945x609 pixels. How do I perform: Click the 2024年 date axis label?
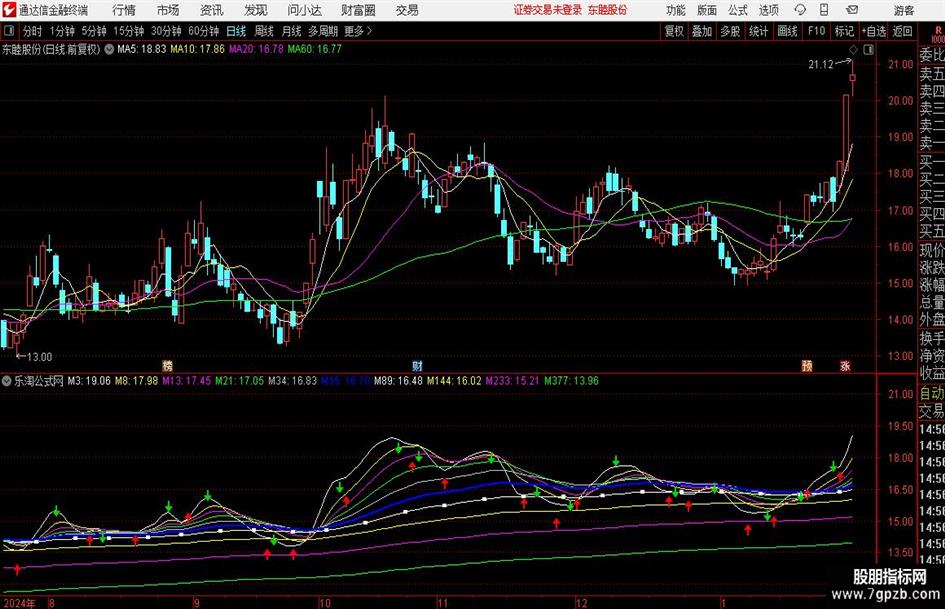(x=19, y=602)
